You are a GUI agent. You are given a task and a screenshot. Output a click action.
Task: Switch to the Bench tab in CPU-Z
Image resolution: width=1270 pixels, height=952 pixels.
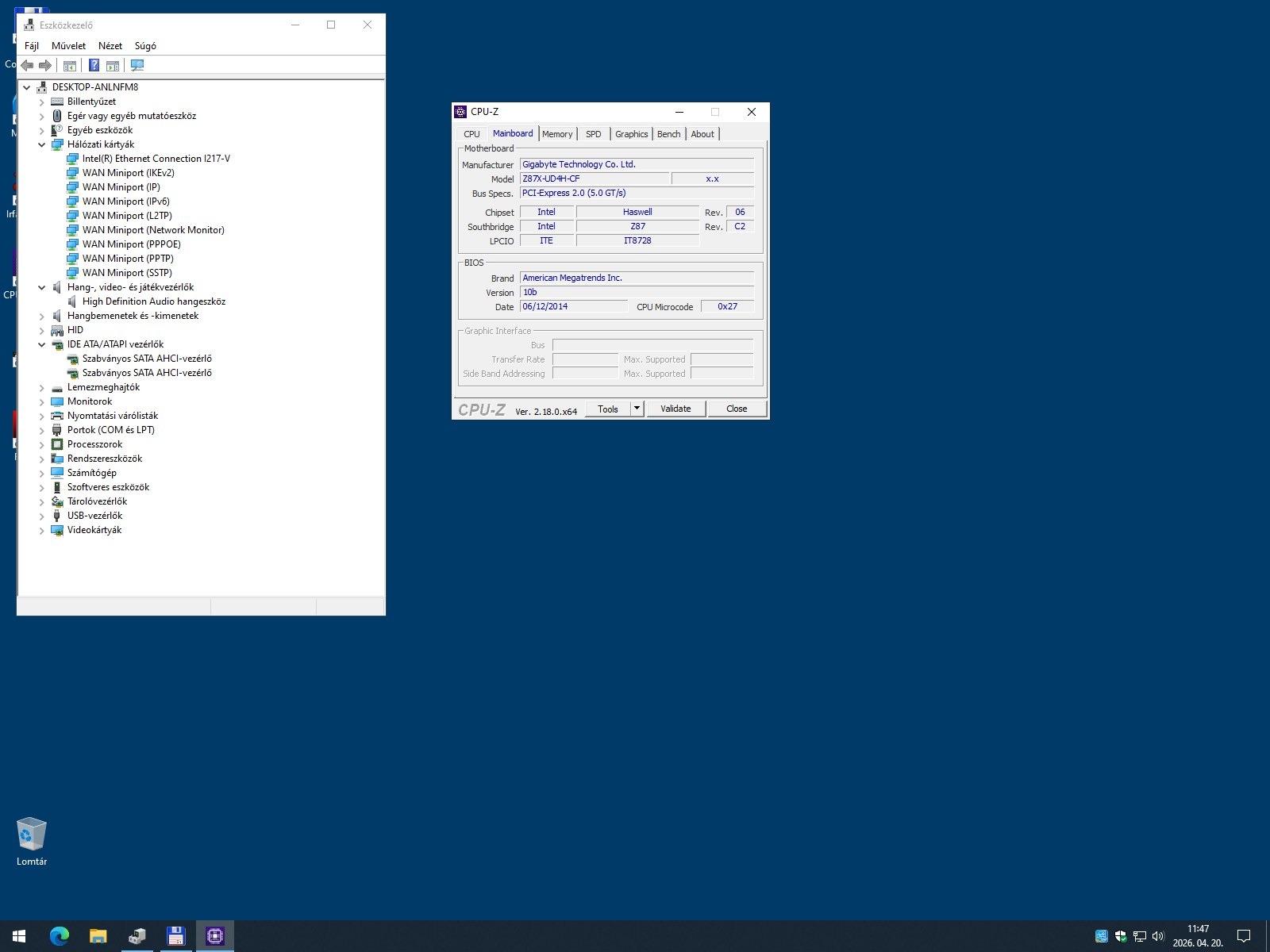click(669, 134)
